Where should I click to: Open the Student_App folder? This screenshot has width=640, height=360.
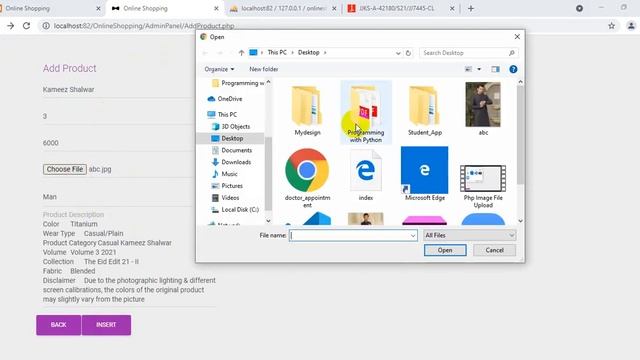click(424, 109)
